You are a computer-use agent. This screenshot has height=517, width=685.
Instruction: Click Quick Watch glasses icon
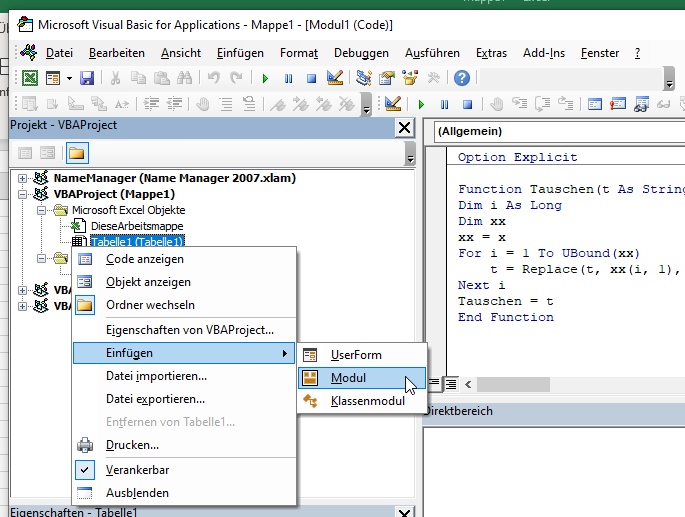[x=664, y=104]
